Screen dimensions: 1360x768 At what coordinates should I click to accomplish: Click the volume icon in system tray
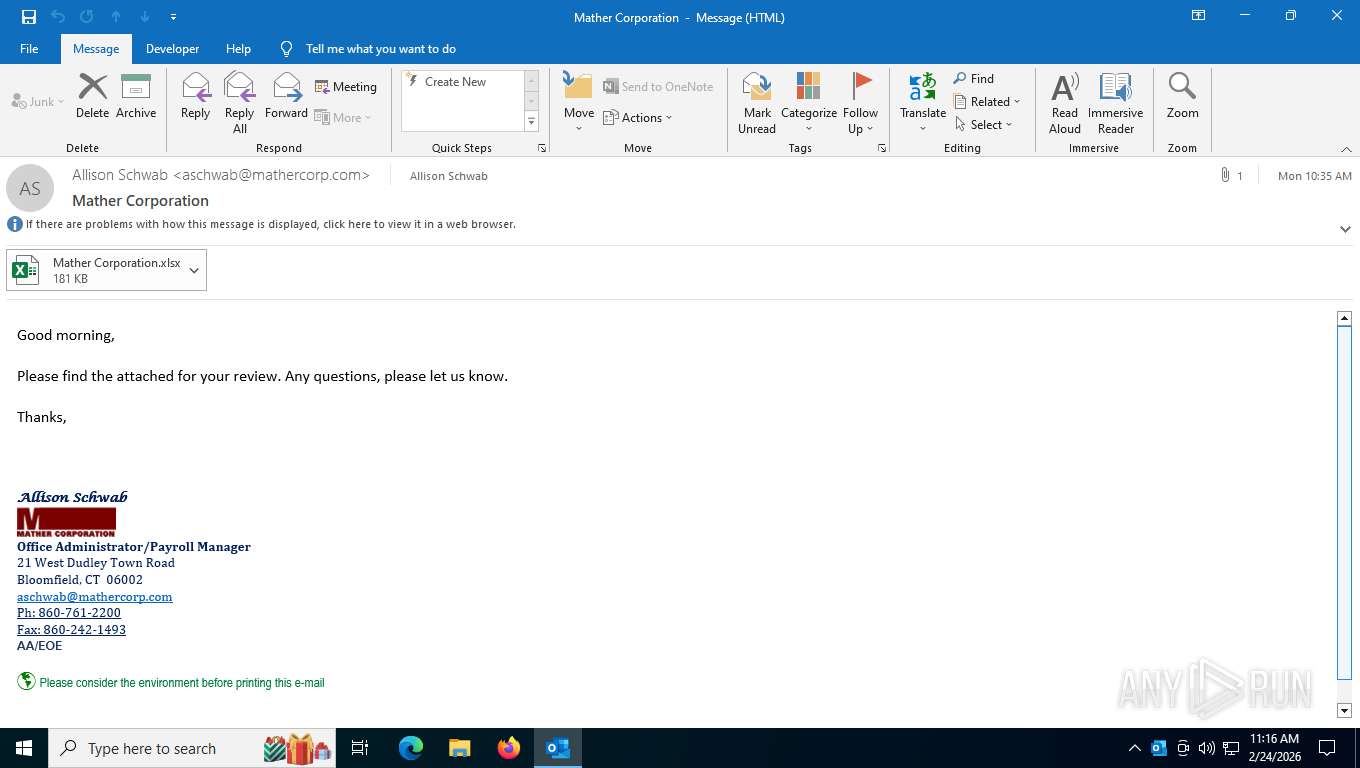(x=1206, y=748)
